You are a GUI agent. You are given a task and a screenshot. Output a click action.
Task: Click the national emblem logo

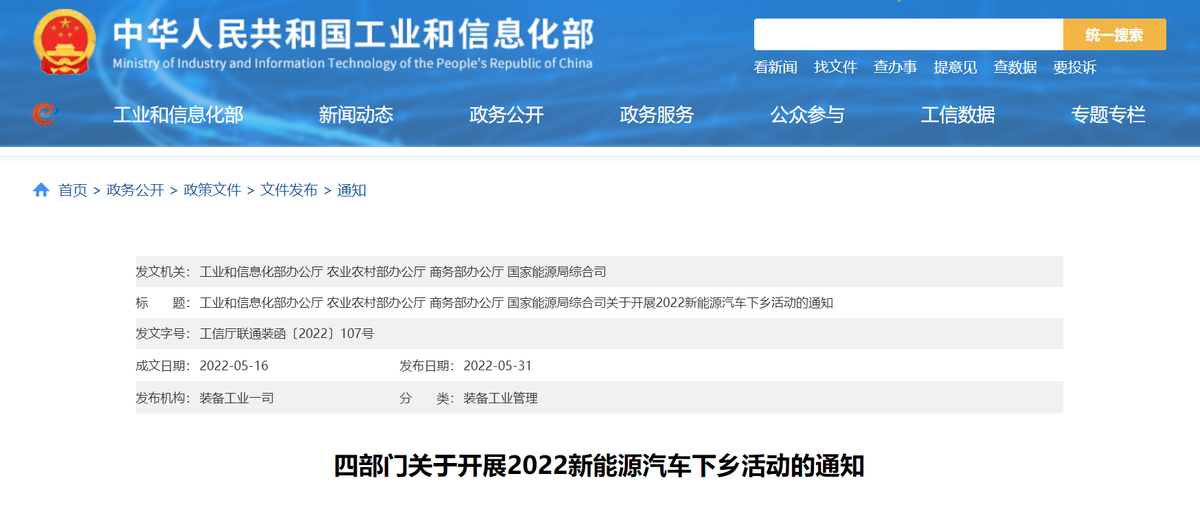[x=63, y=42]
